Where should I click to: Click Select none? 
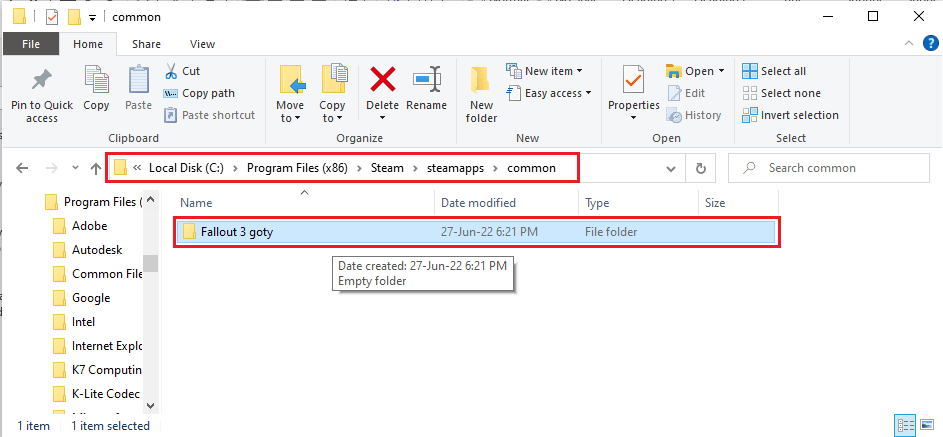click(x=781, y=93)
